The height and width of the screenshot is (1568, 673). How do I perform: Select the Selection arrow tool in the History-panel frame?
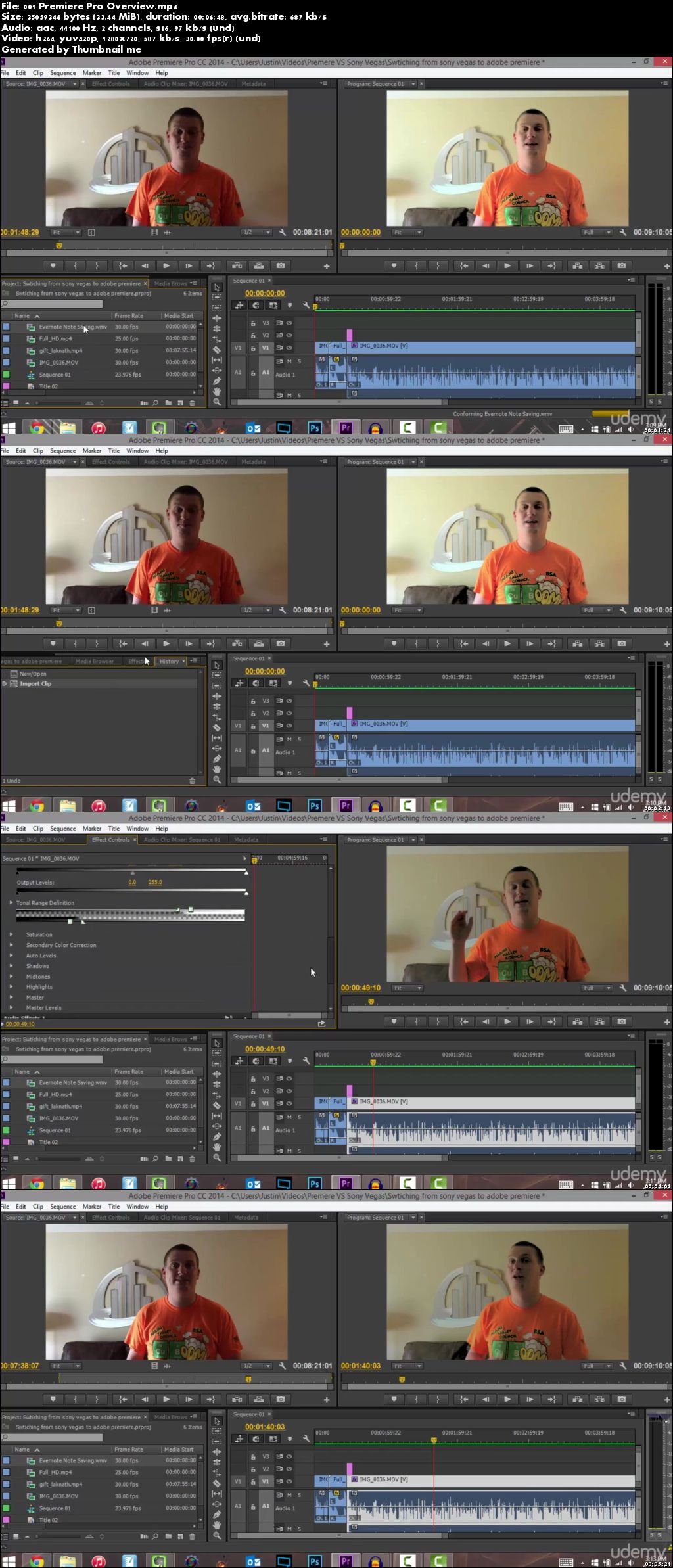click(x=217, y=665)
